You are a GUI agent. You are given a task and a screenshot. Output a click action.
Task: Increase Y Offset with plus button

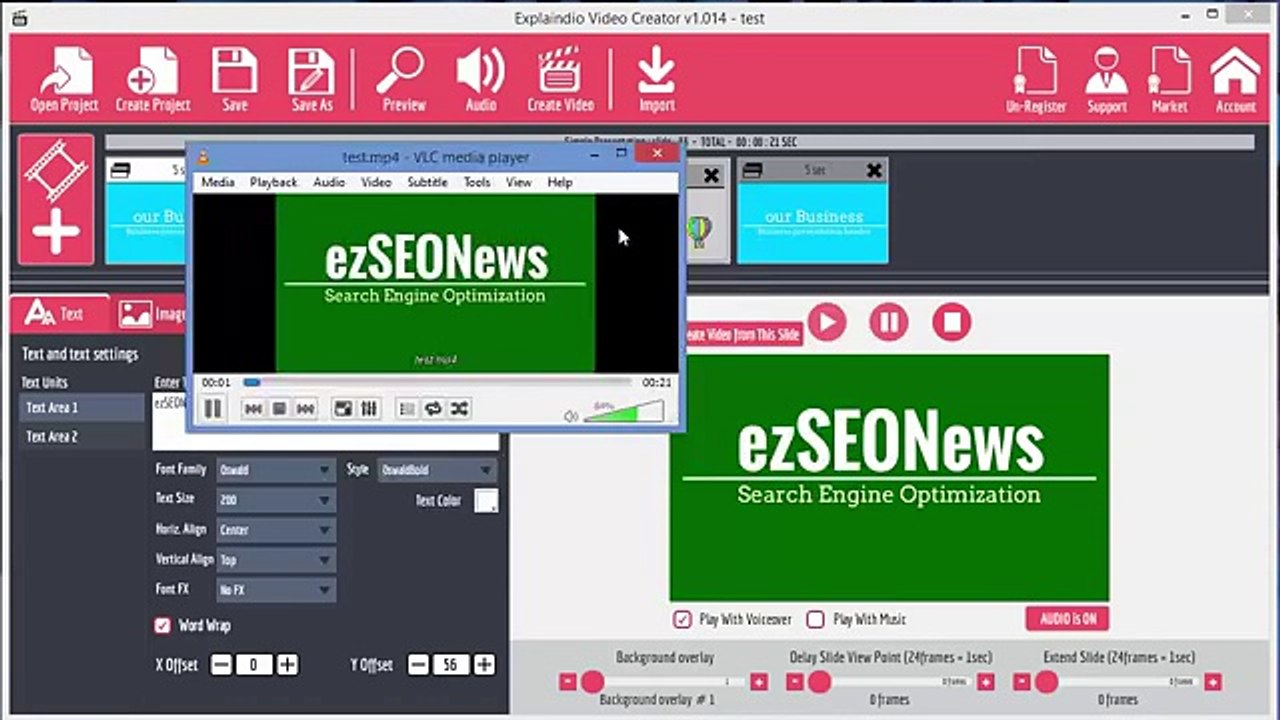pos(484,665)
